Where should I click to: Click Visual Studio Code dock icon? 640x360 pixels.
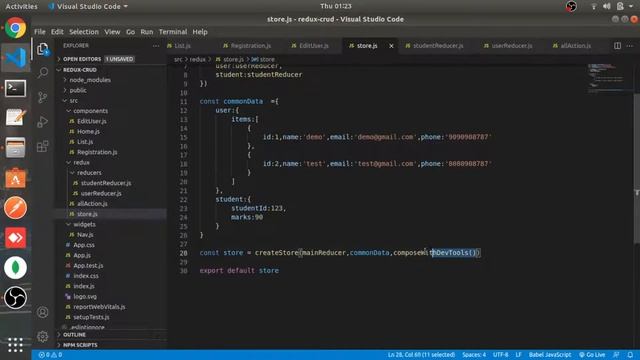point(16,58)
